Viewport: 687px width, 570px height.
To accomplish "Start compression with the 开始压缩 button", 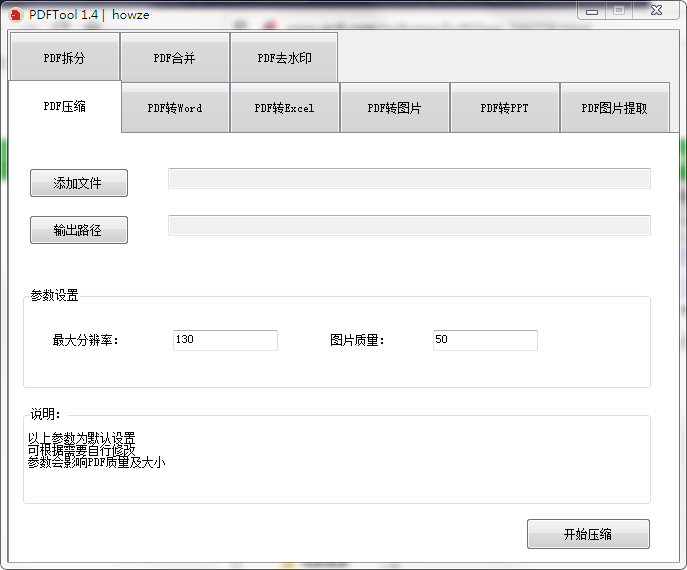I will click(588, 534).
